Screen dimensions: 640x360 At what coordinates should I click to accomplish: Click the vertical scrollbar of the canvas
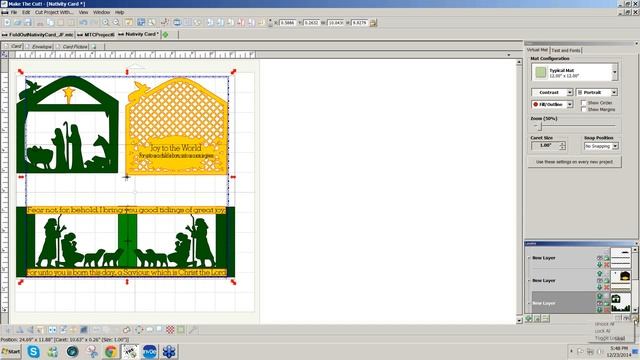coord(519,191)
